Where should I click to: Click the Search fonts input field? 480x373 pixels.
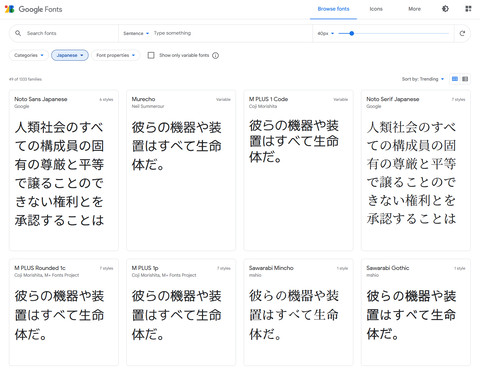point(67,33)
